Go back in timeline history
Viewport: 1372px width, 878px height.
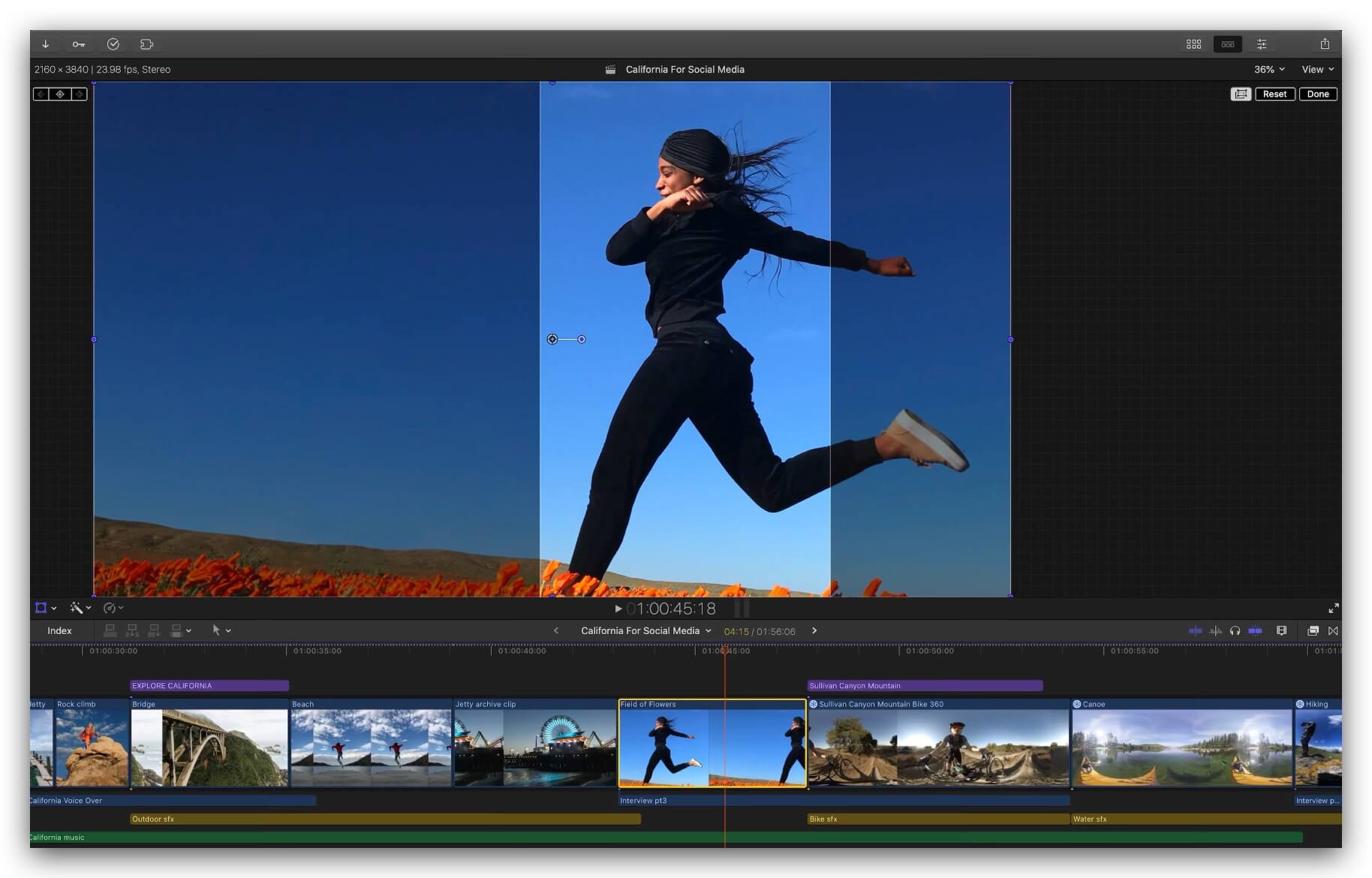point(555,630)
